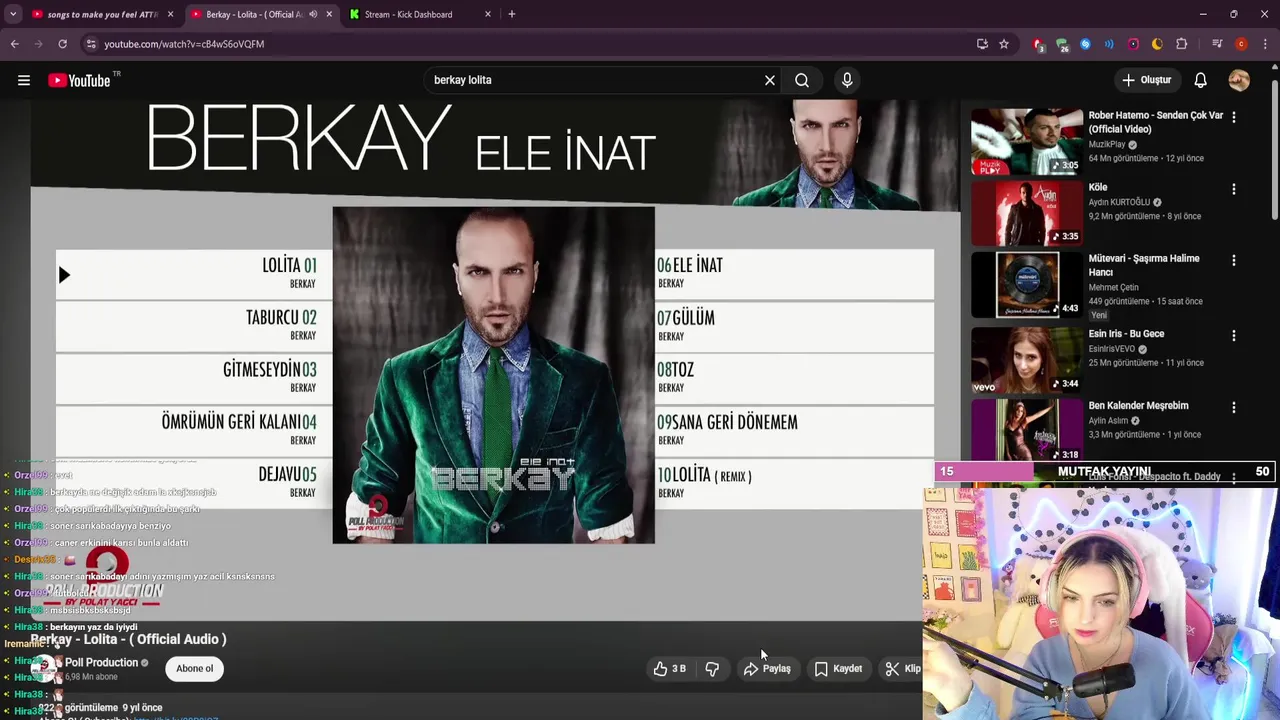This screenshot has height=720, width=1280.
Task: Click the Oluştur create button
Action: coord(1146,80)
